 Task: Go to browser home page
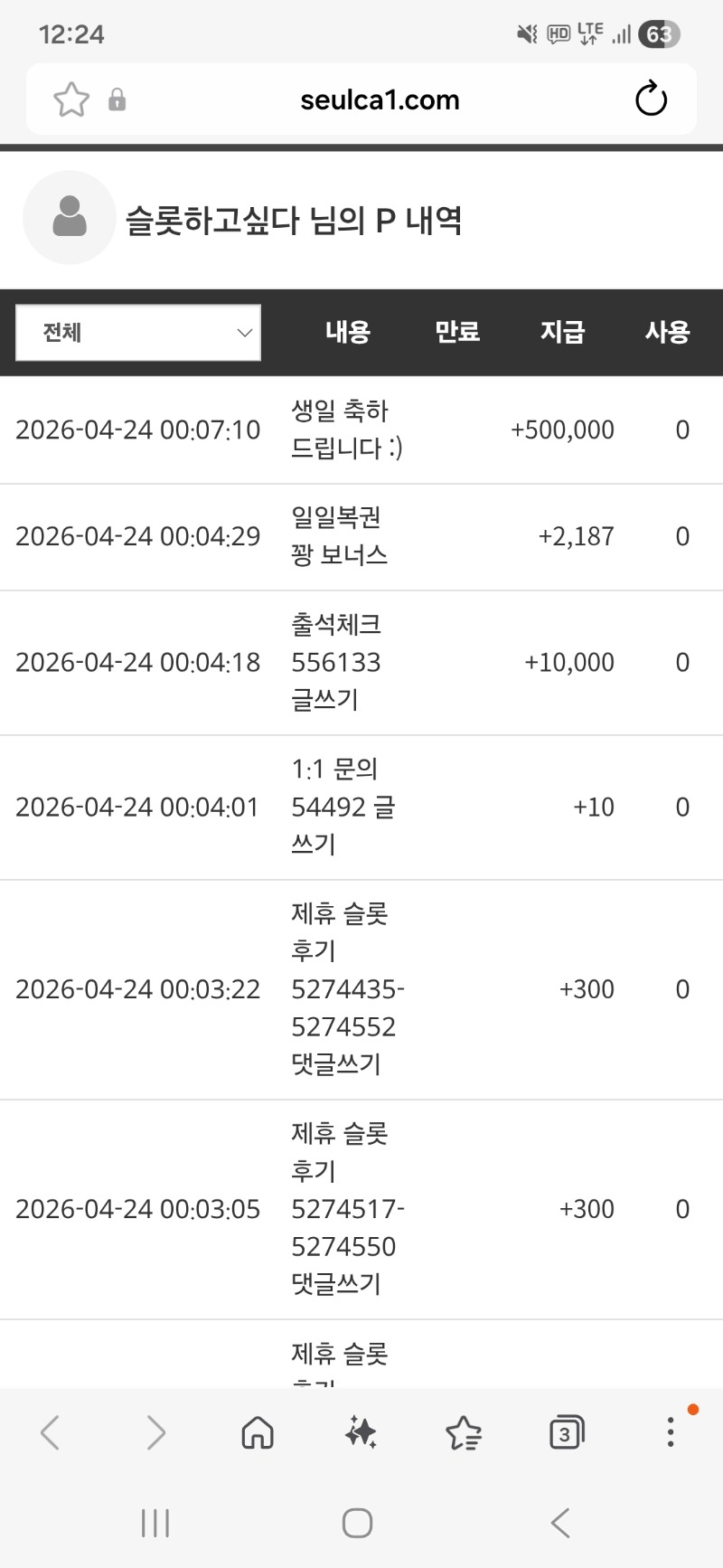coord(258,1432)
